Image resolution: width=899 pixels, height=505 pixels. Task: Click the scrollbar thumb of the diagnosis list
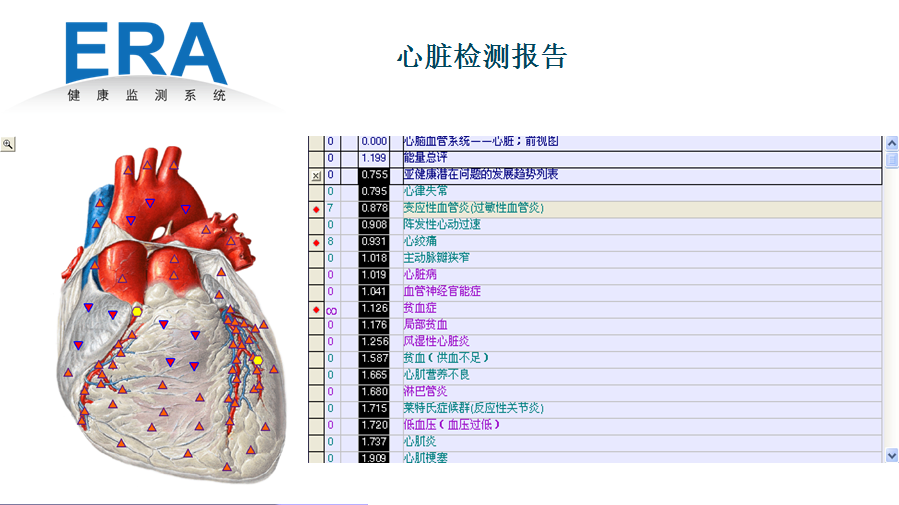pos(891,161)
